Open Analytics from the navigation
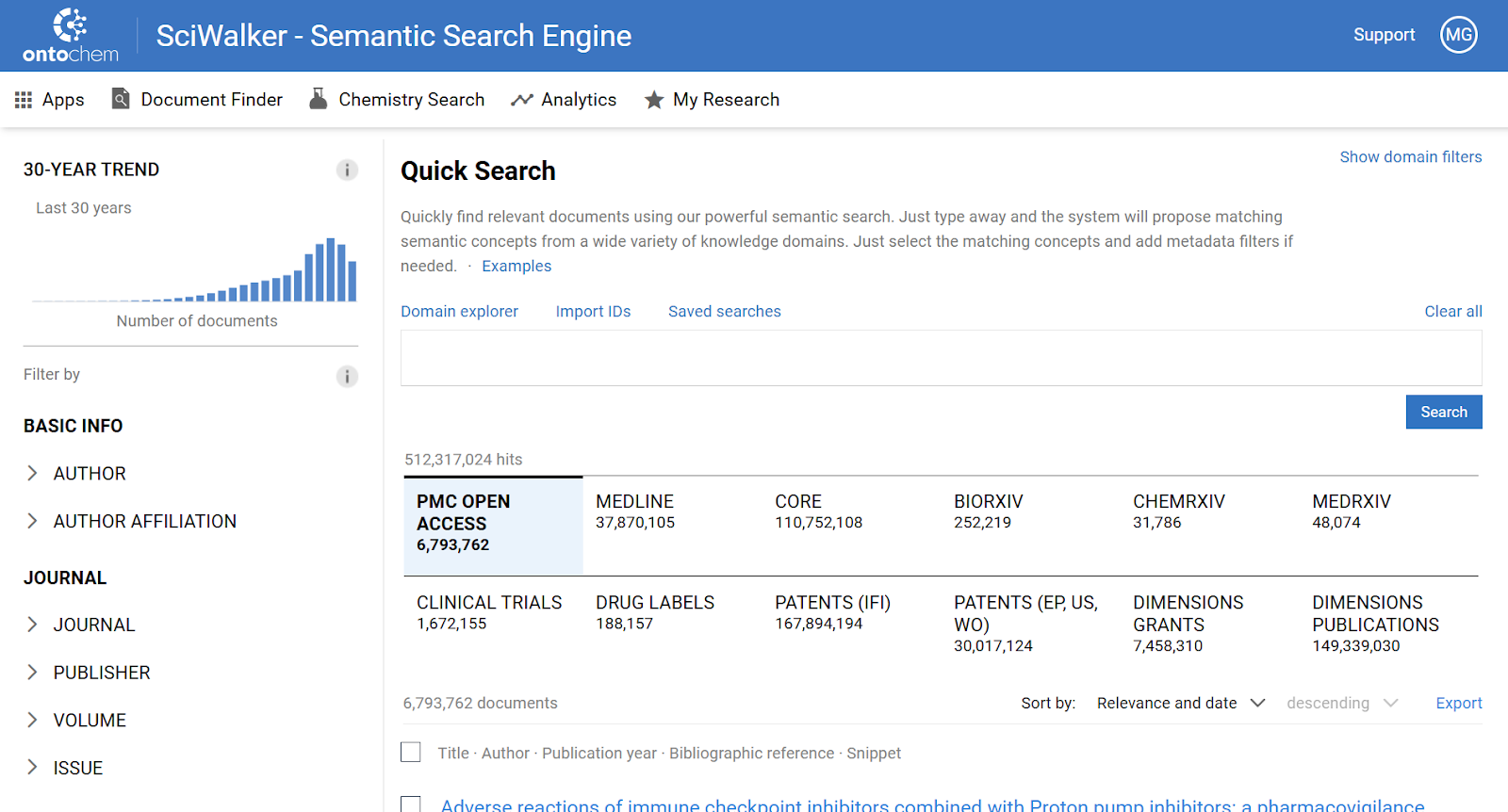Image resolution: width=1508 pixels, height=812 pixels. [x=564, y=100]
